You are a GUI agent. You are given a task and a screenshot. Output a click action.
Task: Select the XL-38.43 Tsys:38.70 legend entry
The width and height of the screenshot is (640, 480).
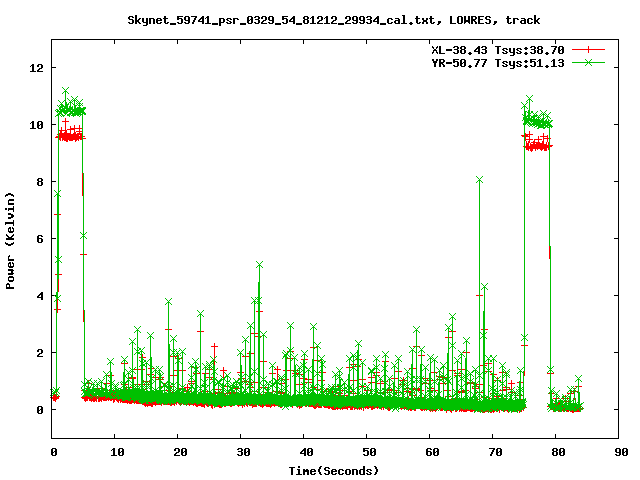(498, 50)
